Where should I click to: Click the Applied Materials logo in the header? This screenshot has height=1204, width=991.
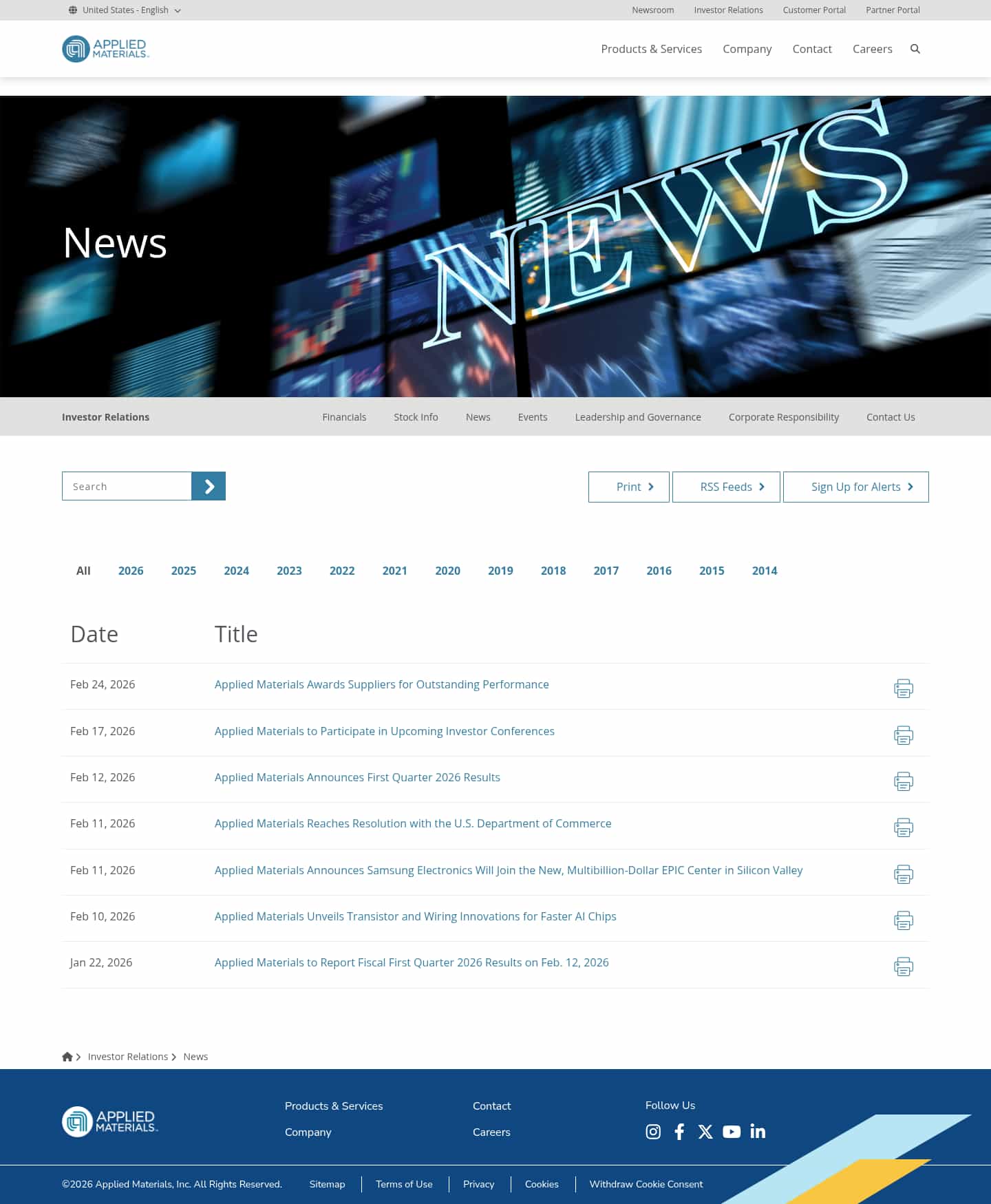pos(105,49)
